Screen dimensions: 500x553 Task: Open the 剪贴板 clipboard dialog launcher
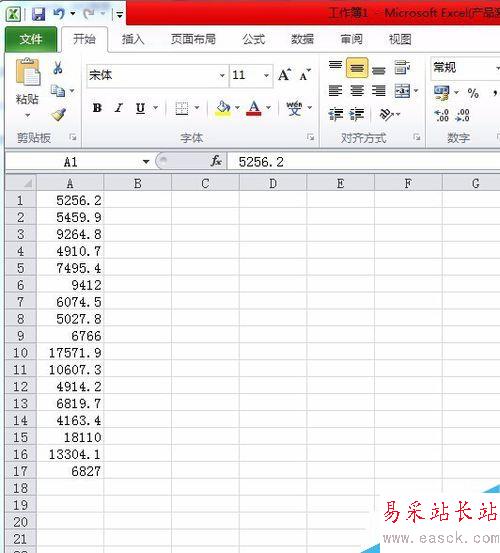(x=73, y=138)
